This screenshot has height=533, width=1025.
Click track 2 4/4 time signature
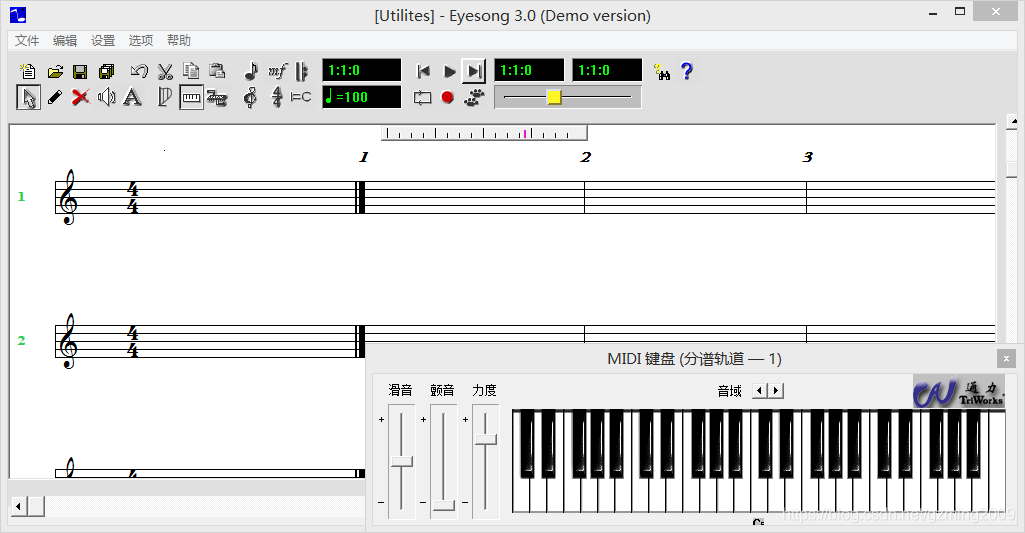pos(133,341)
